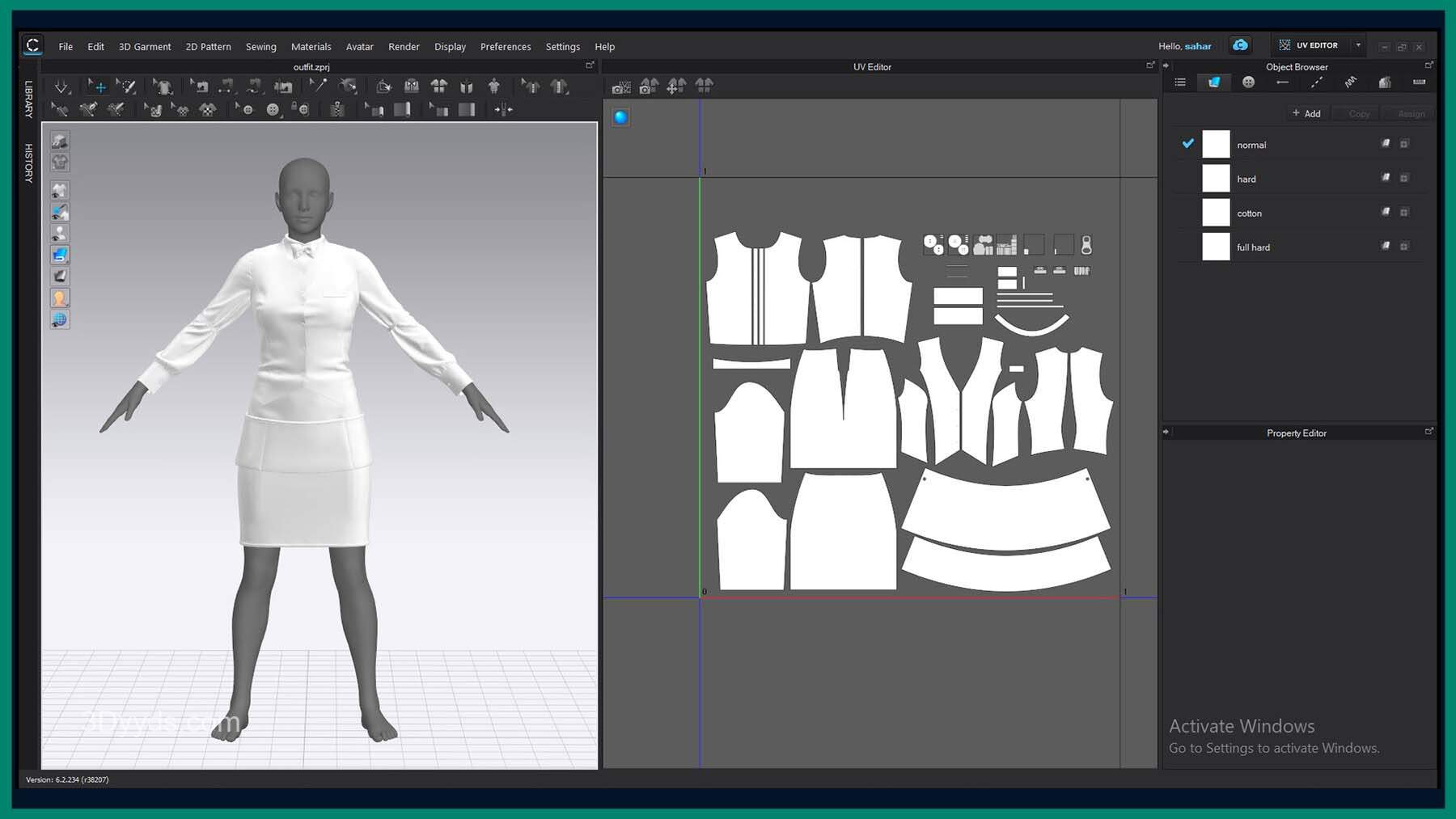Open the 3D Garment menu

click(x=144, y=47)
